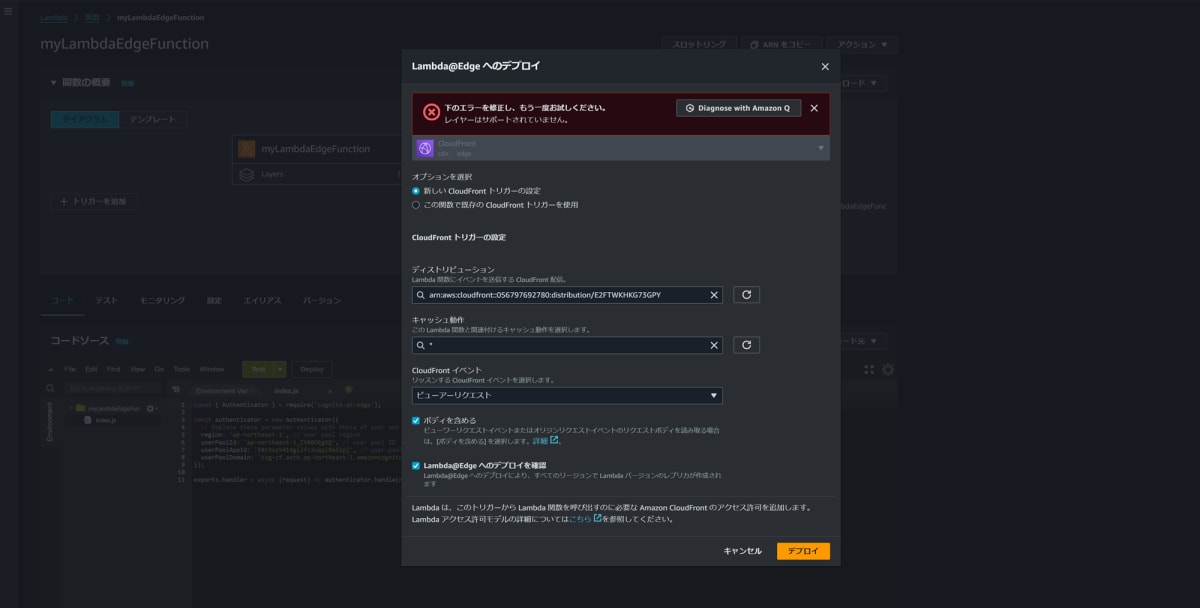Image resolution: width=1200 pixels, height=608 pixels.
Task: Open the Edit menu in code editor
Action: click(91, 369)
